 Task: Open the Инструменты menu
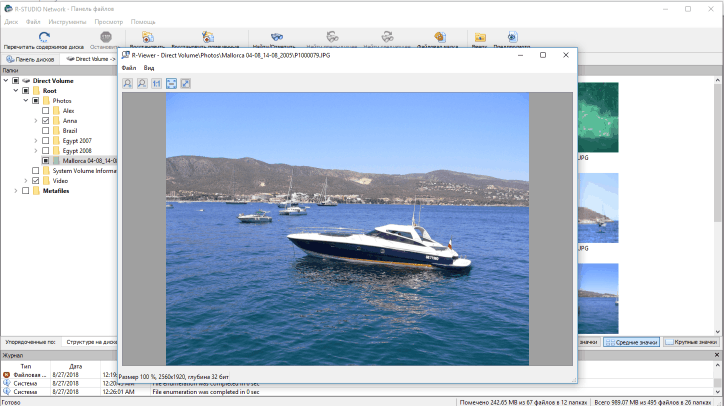[x=67, y=22]
